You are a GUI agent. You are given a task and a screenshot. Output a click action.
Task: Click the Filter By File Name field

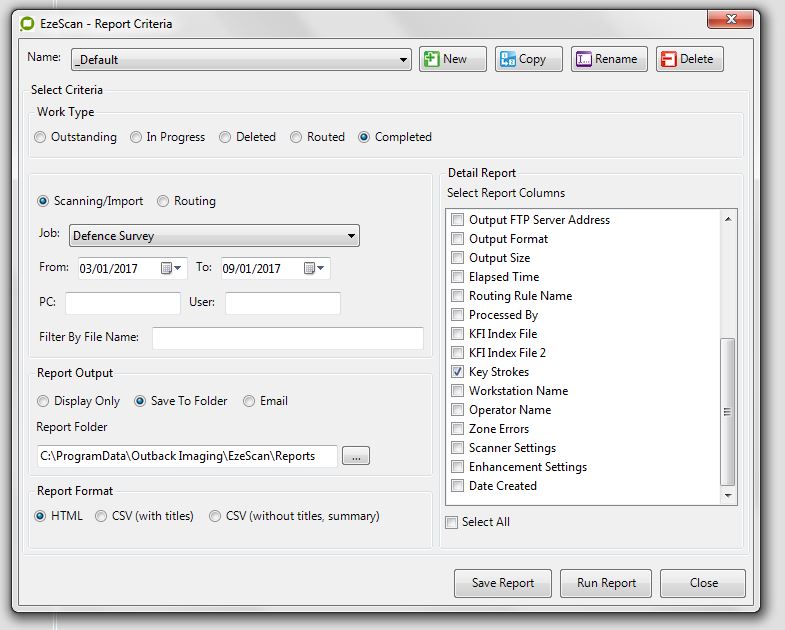(288, 338)
